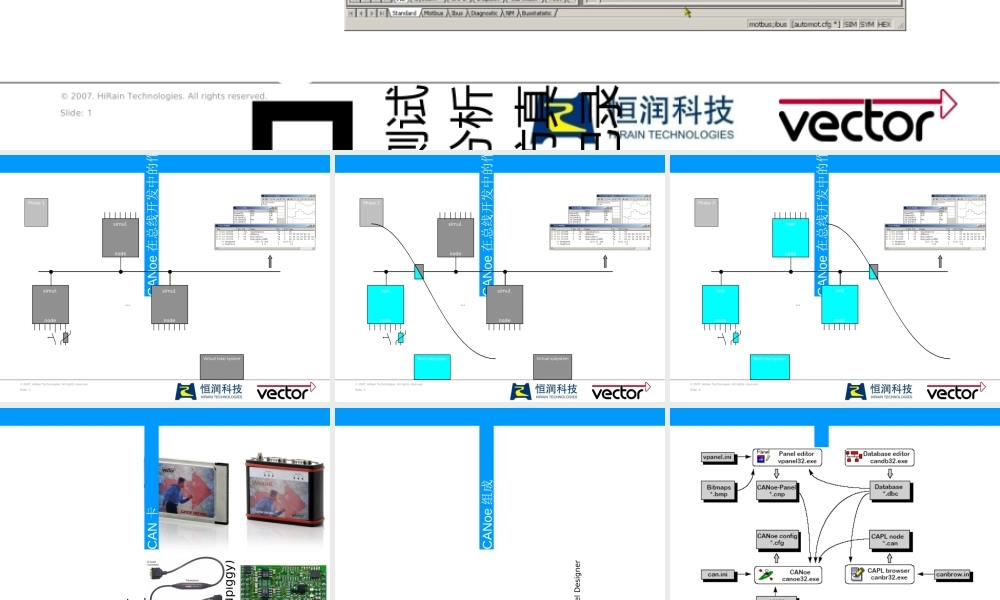
Task: Open the CANoe file diagram slide
Action: (835, 504)
